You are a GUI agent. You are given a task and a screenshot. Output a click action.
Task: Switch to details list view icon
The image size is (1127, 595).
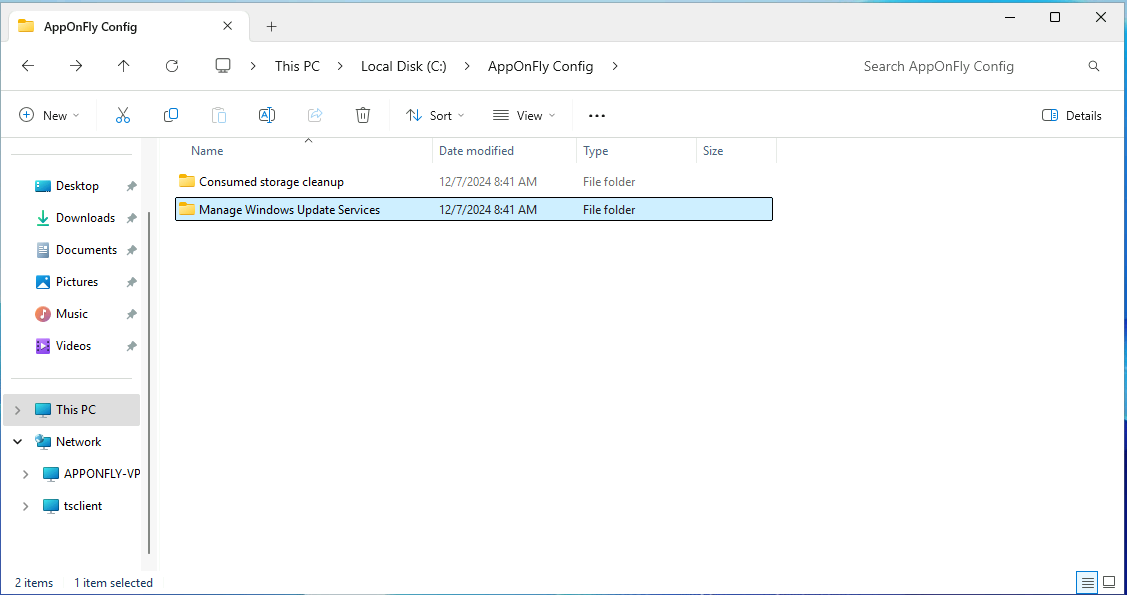tap(1086, 582)
